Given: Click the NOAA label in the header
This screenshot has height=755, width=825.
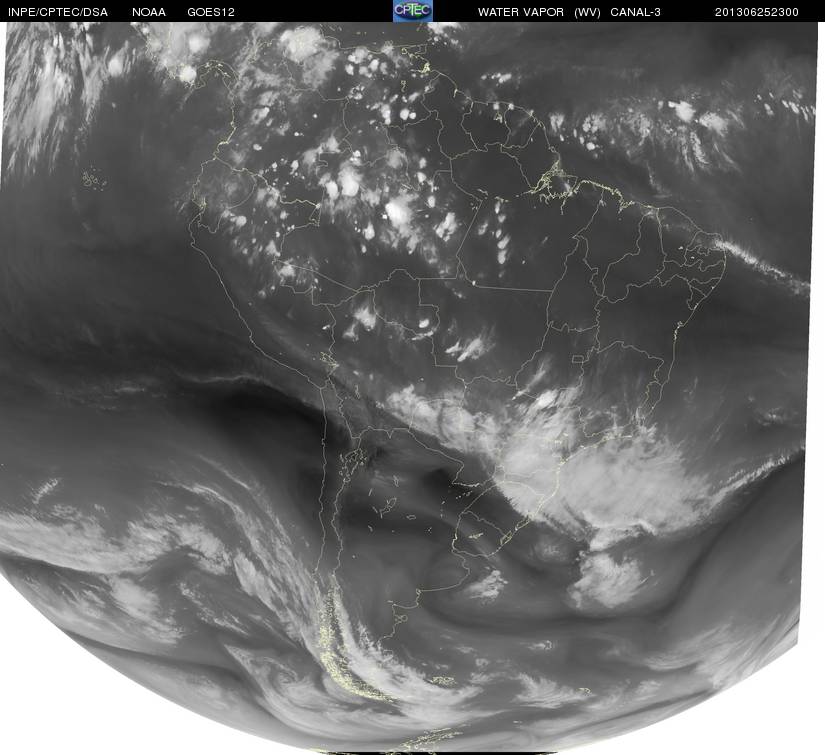Looking at the screenshot, I should (x=149, y=12).
